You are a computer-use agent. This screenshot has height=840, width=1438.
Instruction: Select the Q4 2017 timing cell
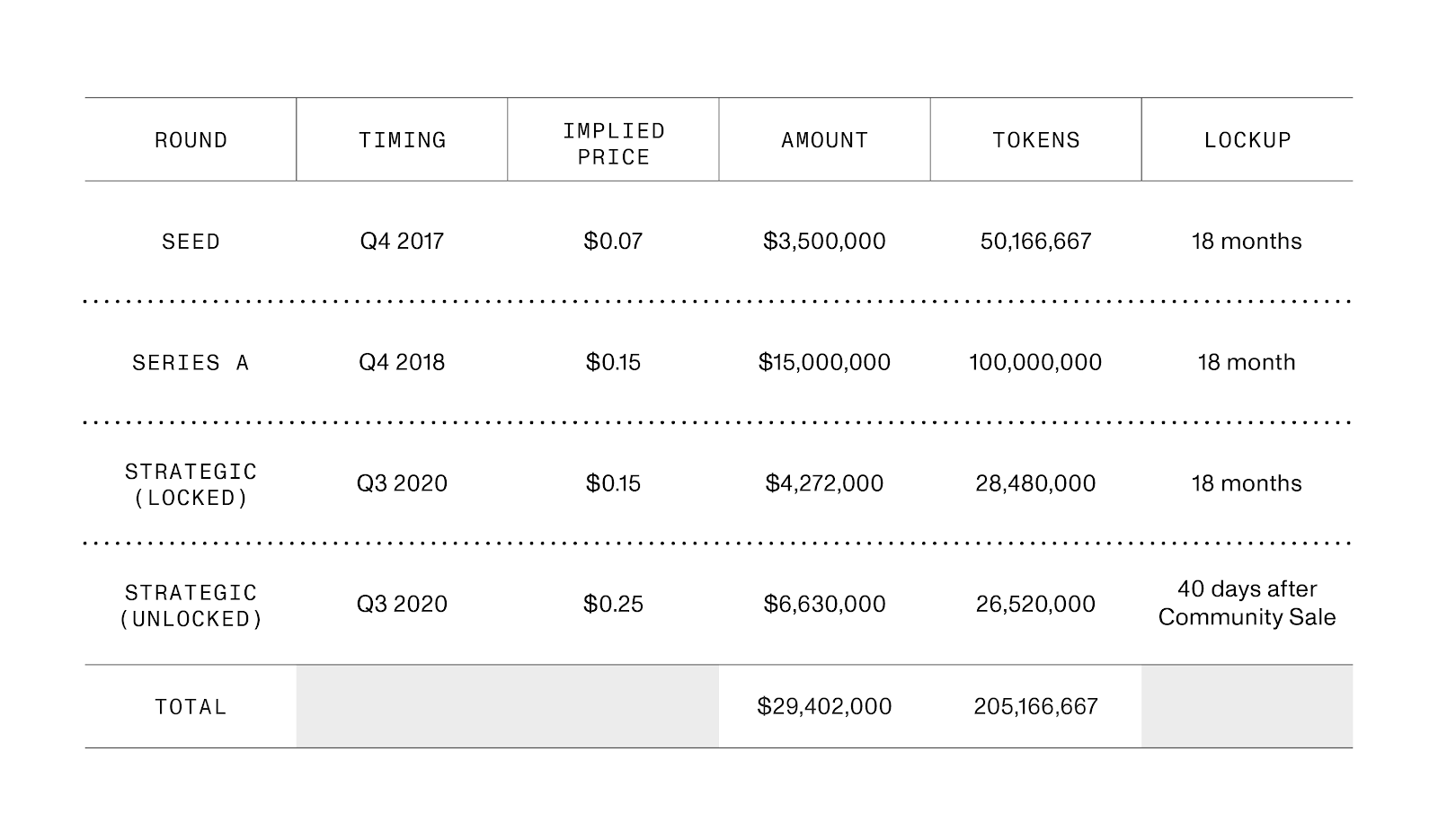coord(402,241)
